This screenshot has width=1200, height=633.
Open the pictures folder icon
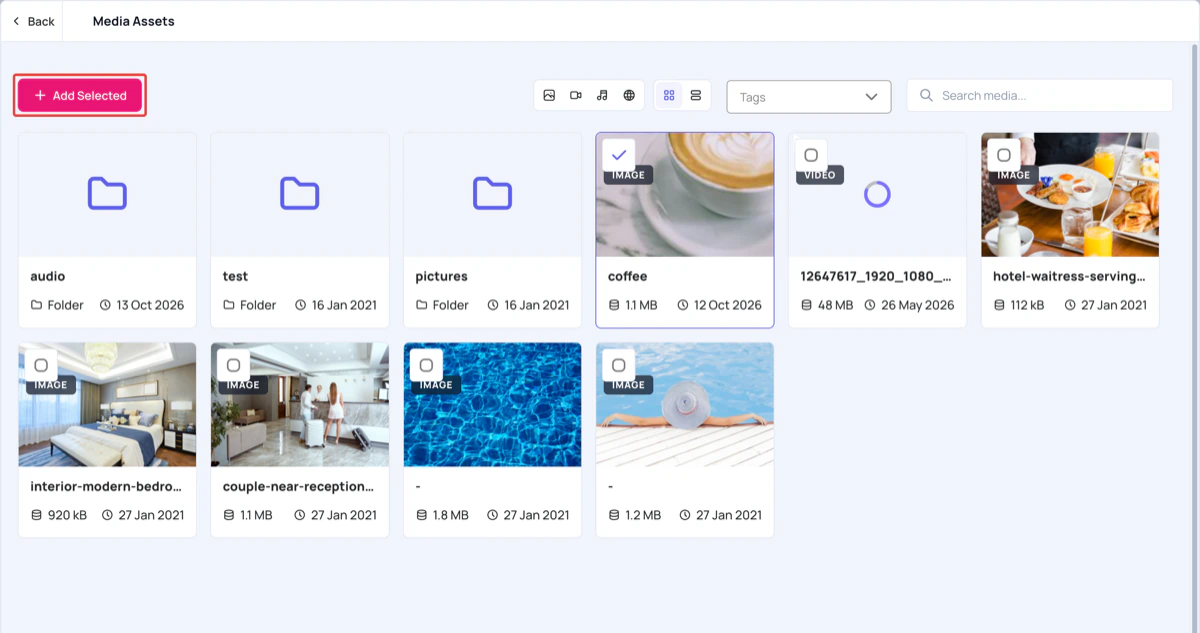[492, 193]
